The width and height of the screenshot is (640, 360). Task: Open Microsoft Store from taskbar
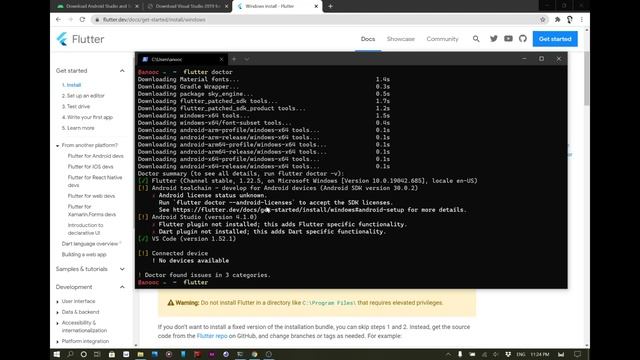click(x=111, y=354)
